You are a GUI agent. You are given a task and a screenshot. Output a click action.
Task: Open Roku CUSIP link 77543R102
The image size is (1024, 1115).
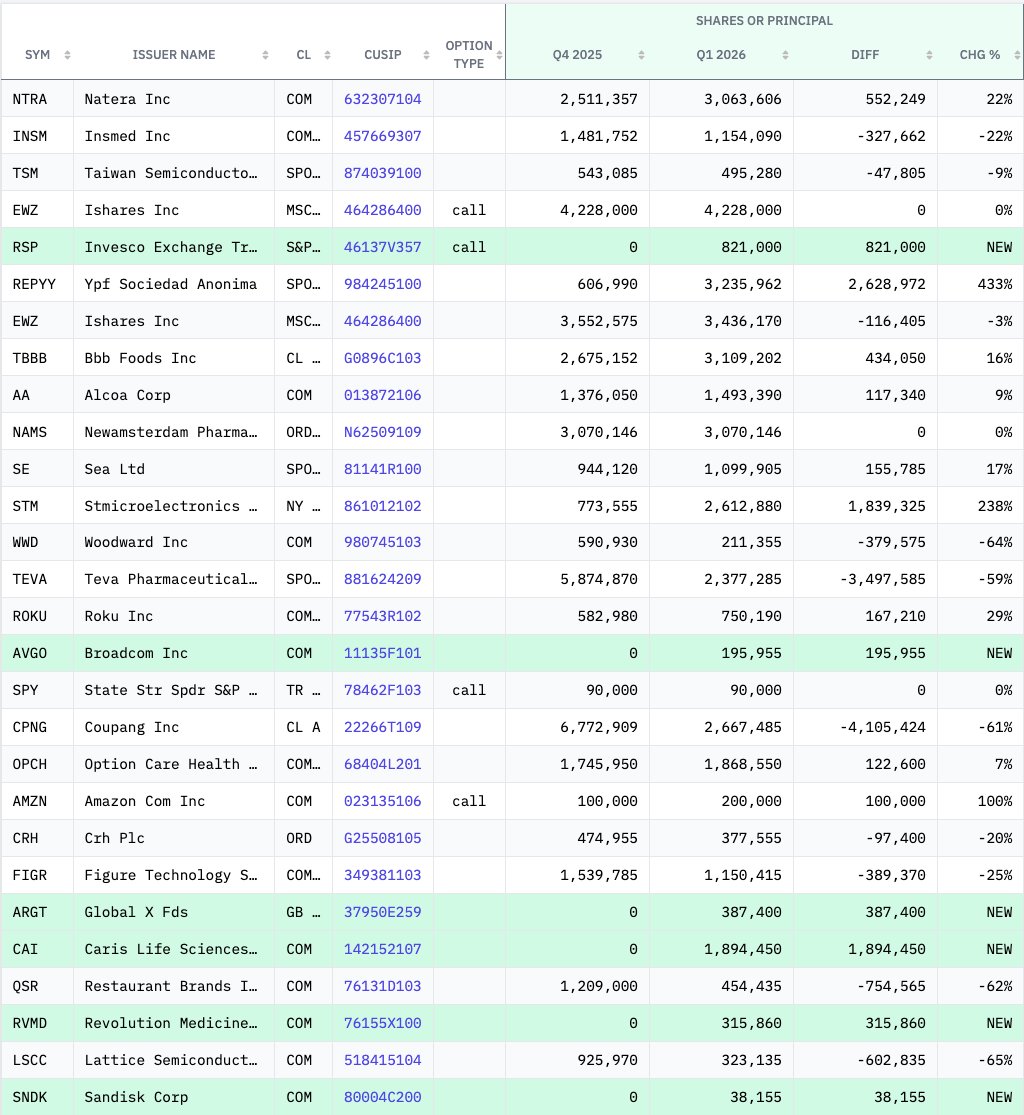pyautogui.click(x=383, y=617)
